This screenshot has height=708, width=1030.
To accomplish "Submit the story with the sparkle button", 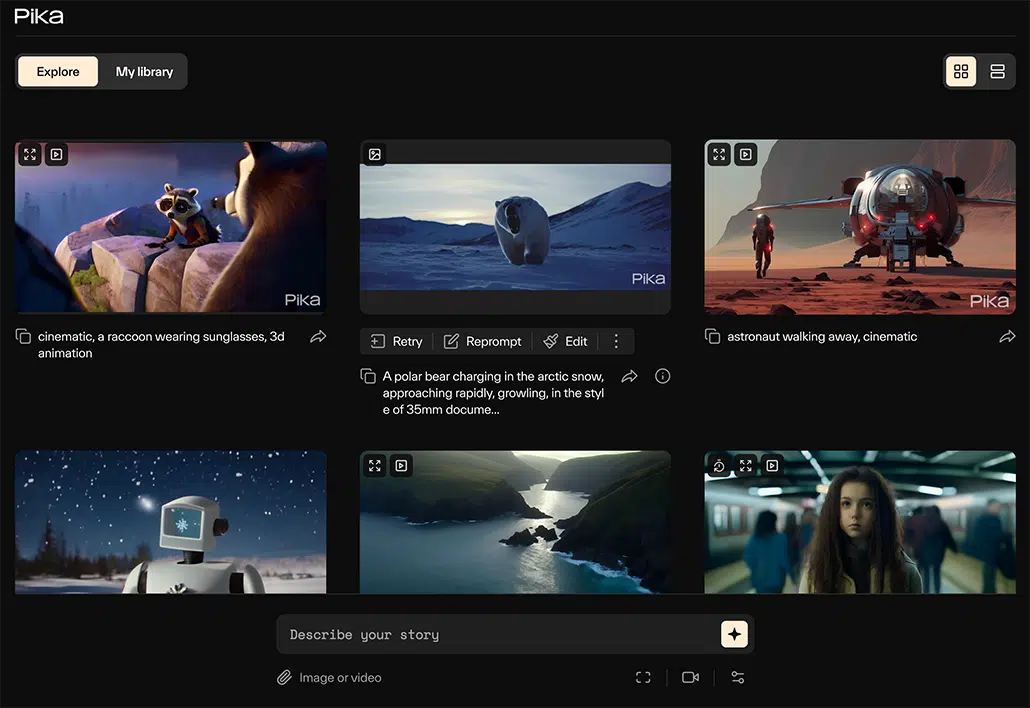I will (x=734, y=634).
